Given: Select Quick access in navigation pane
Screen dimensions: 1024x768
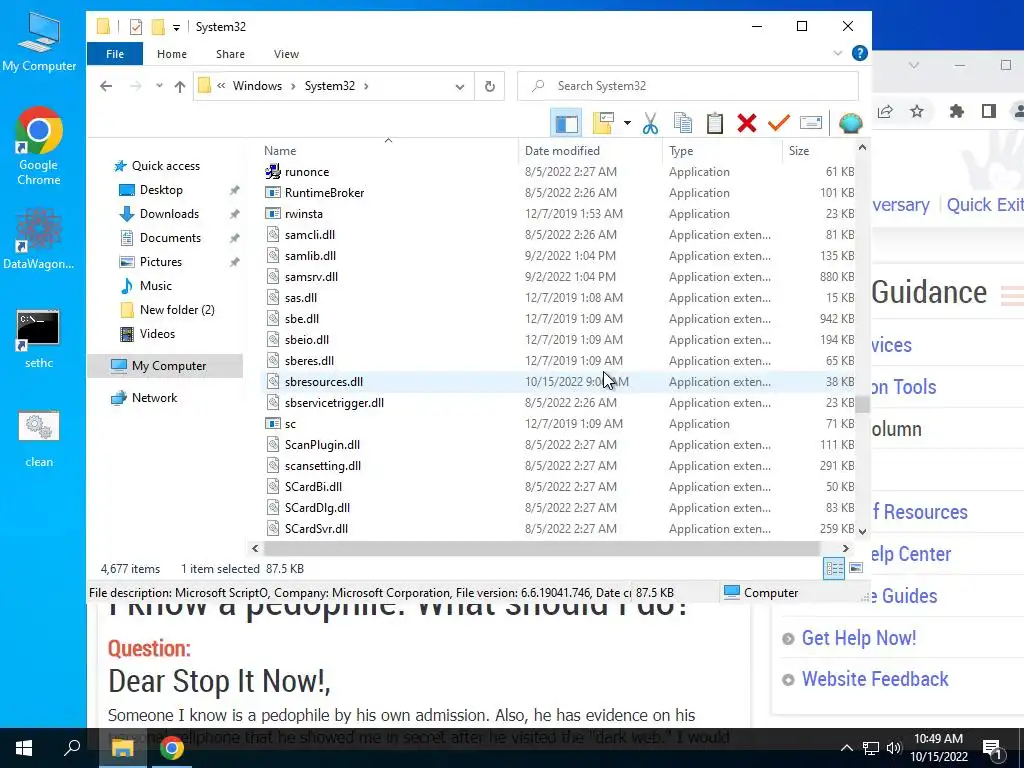Looking at the screenshot, I should click(x=166, y=166).
